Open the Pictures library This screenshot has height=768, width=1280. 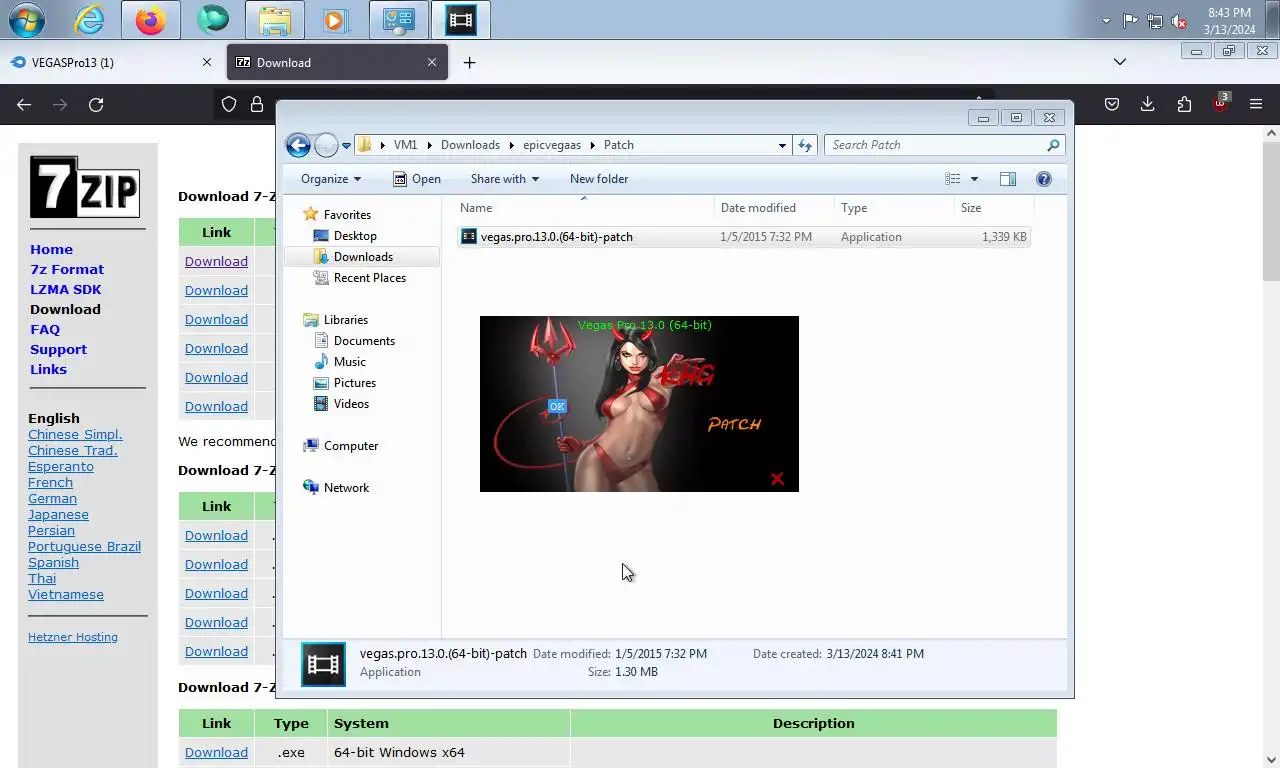355,383
